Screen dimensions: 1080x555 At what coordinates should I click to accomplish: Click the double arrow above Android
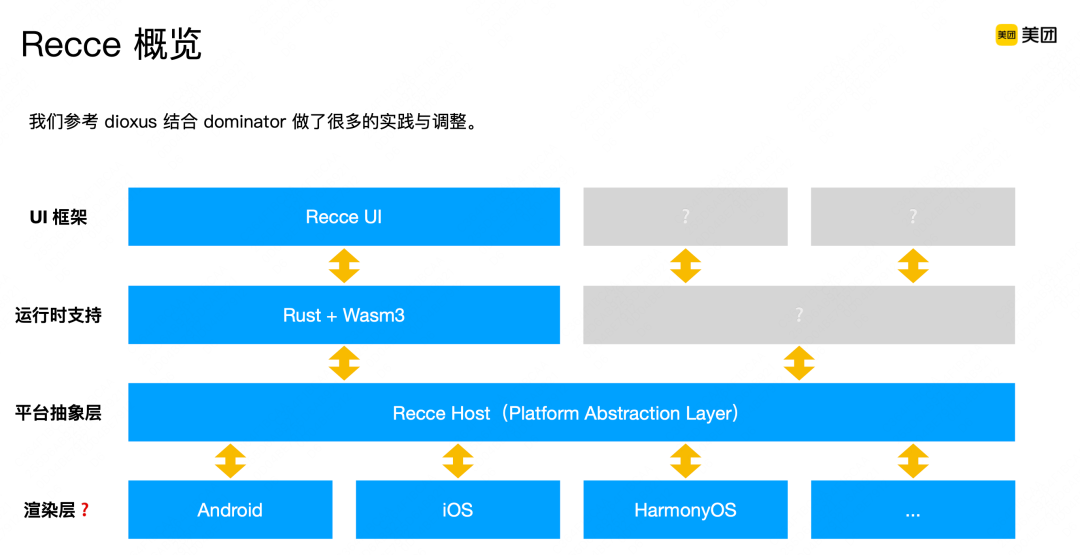pyautogui.click(x=230, y=461)
